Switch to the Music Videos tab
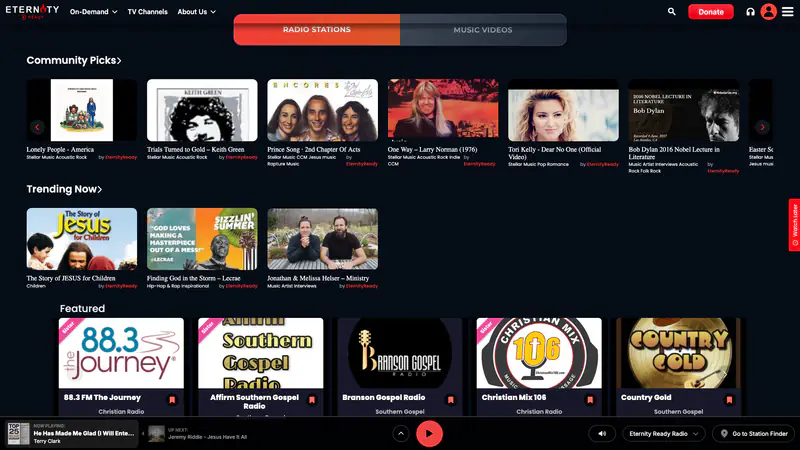 pyautogui.click(x=483, y=30)
